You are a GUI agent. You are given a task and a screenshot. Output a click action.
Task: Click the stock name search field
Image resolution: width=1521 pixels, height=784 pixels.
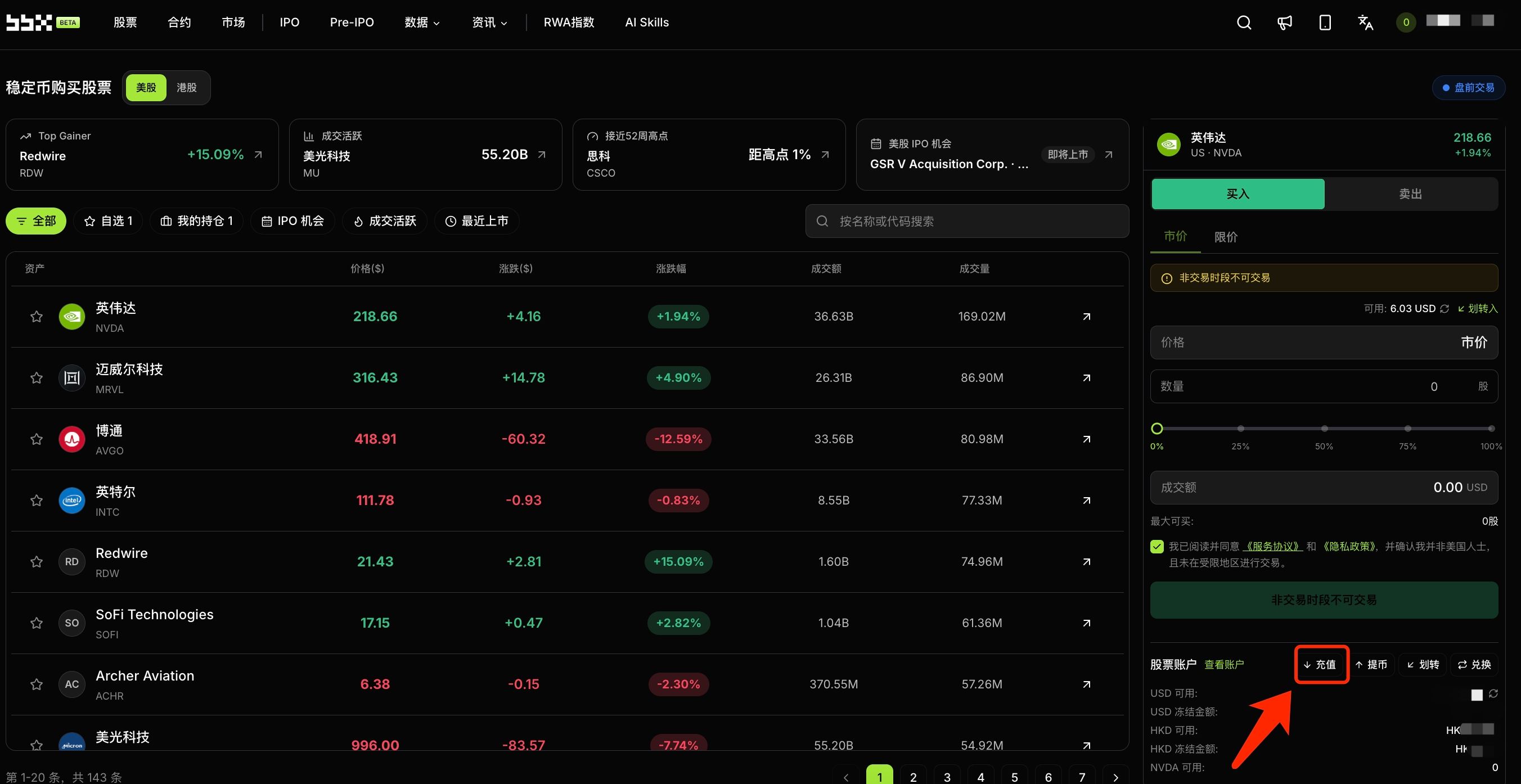point(967,221)
